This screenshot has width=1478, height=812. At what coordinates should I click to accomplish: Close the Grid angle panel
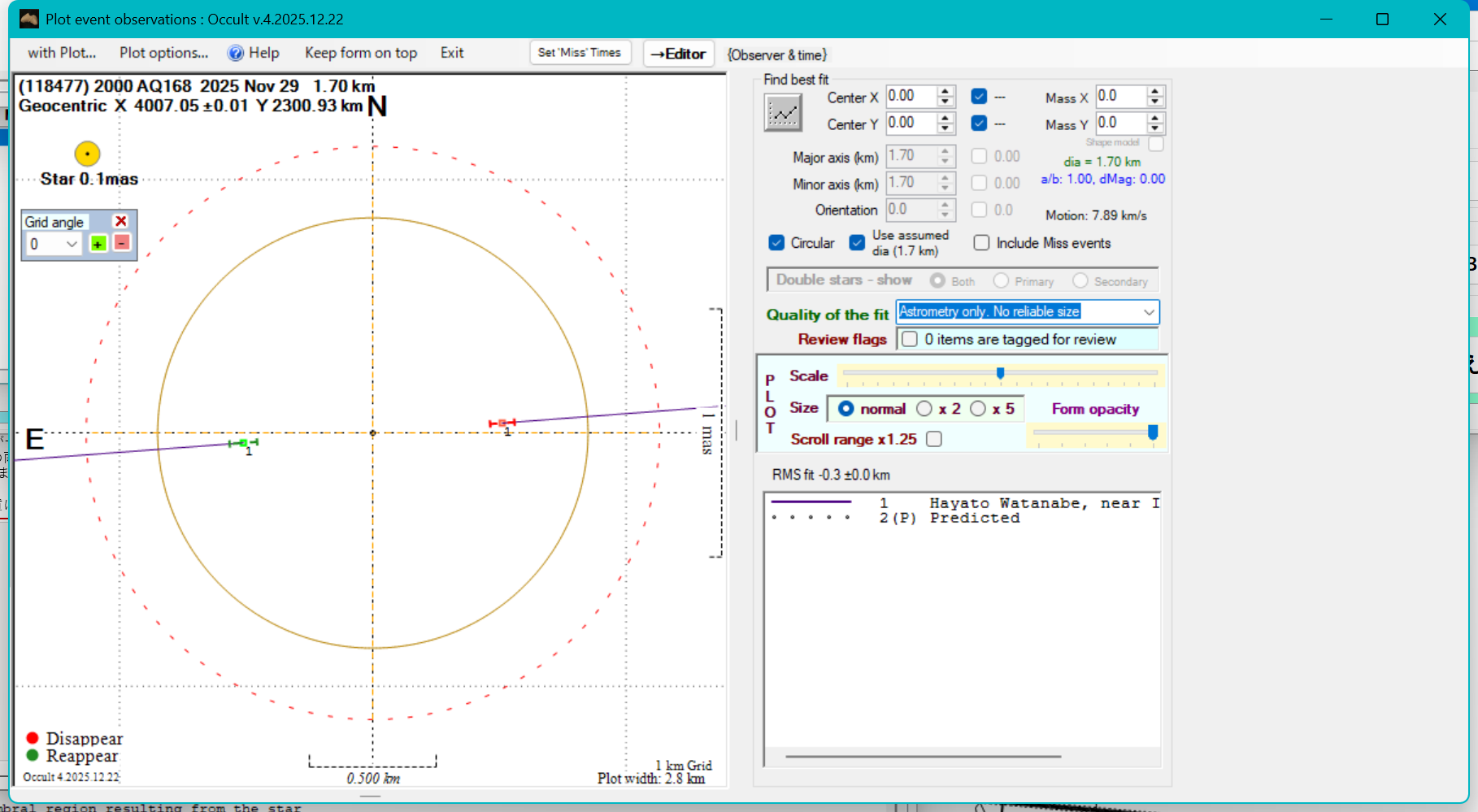(x=121, y=221)
